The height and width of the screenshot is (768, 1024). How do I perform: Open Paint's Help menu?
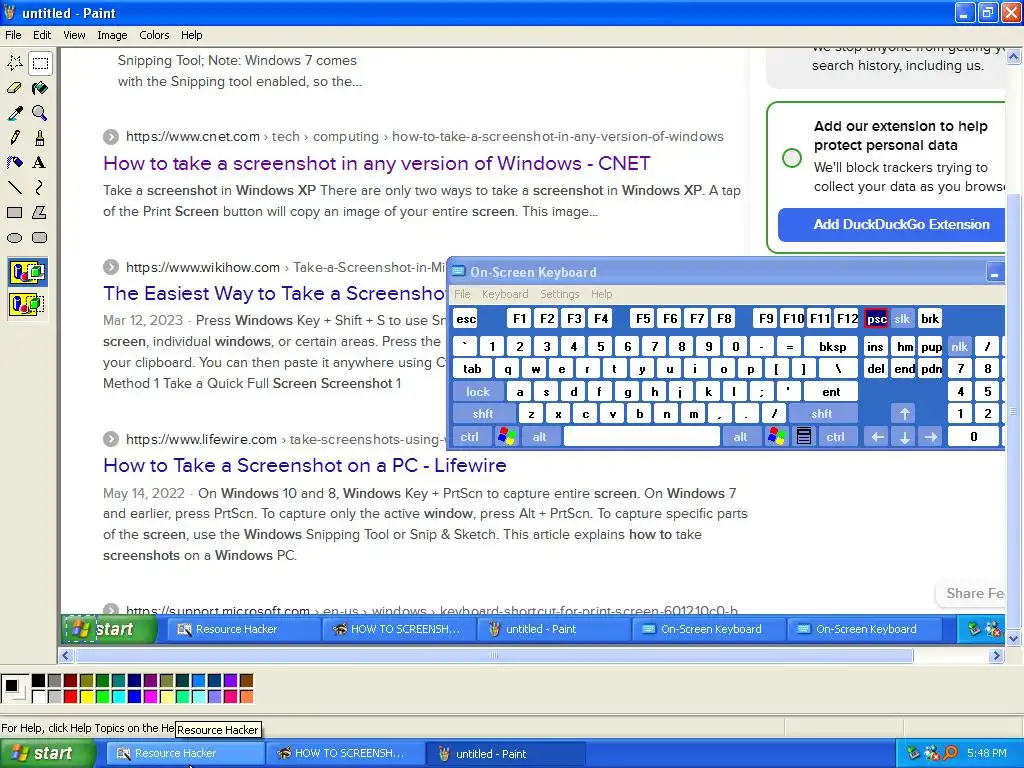191,35
